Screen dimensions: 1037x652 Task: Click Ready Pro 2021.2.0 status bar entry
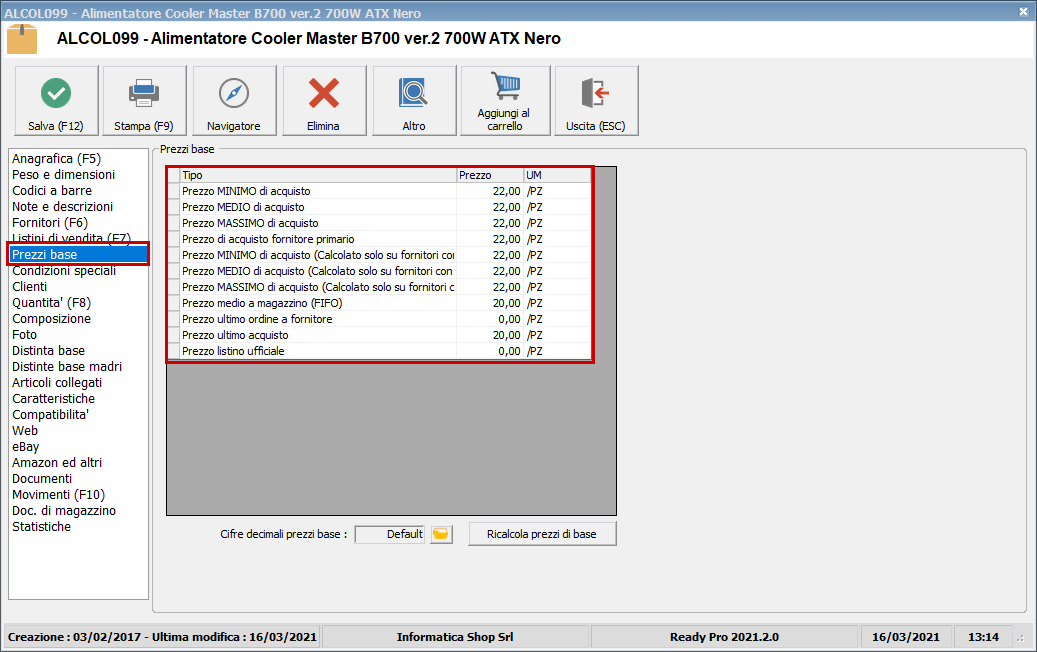(x=724, y=637)
